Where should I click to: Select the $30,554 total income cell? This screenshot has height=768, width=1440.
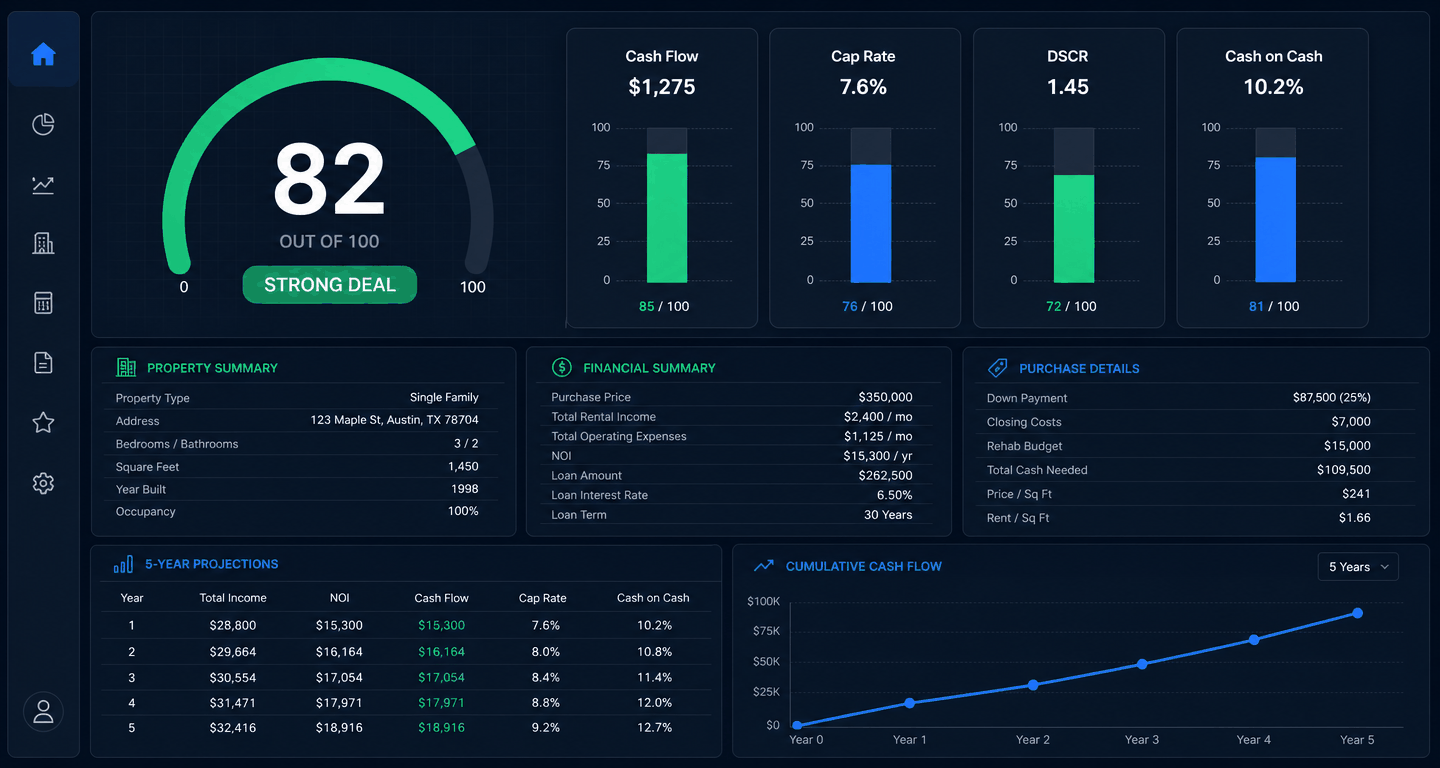click(233, 678)
